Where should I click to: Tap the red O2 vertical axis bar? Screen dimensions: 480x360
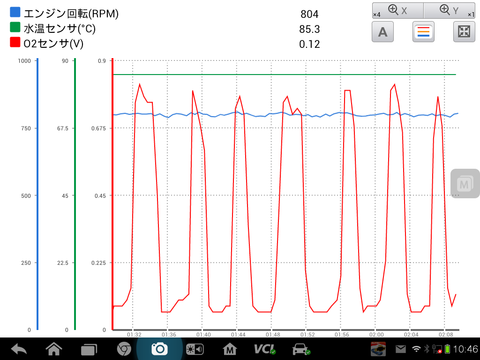(112, 194)
